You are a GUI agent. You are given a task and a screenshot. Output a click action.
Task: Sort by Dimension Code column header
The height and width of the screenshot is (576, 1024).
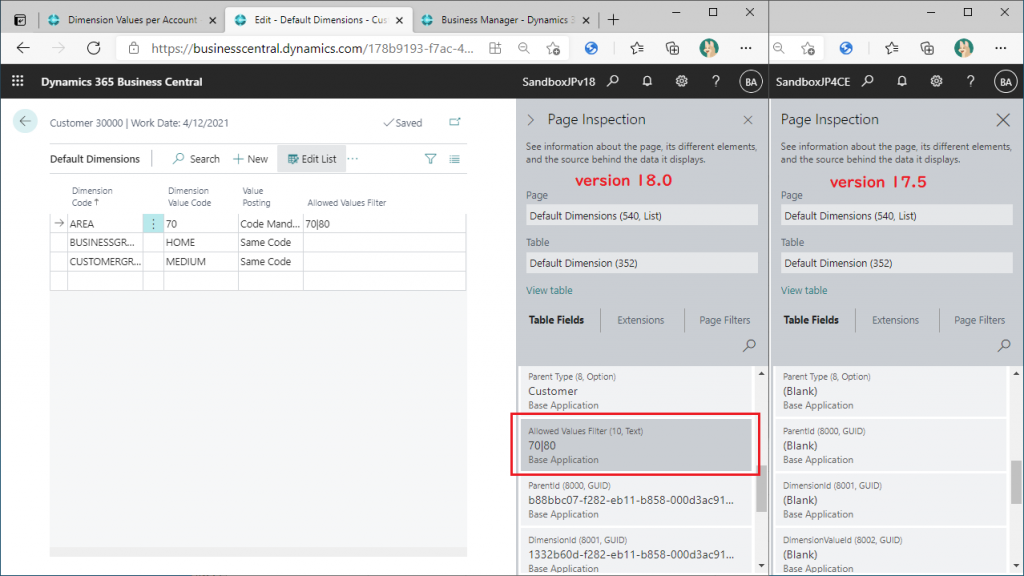pos(92,197)
